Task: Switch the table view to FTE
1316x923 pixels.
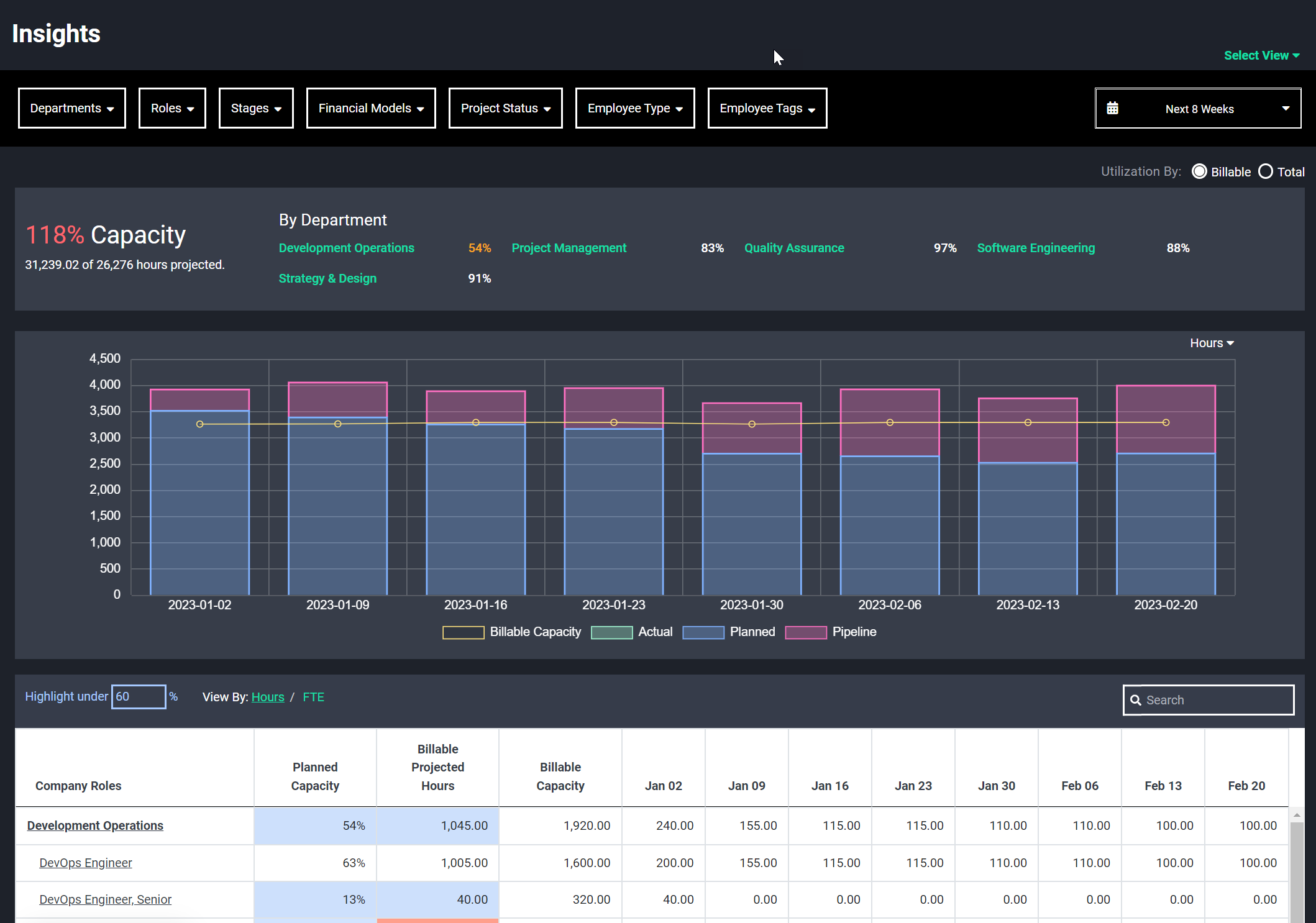Action: (x=313, y=697)
